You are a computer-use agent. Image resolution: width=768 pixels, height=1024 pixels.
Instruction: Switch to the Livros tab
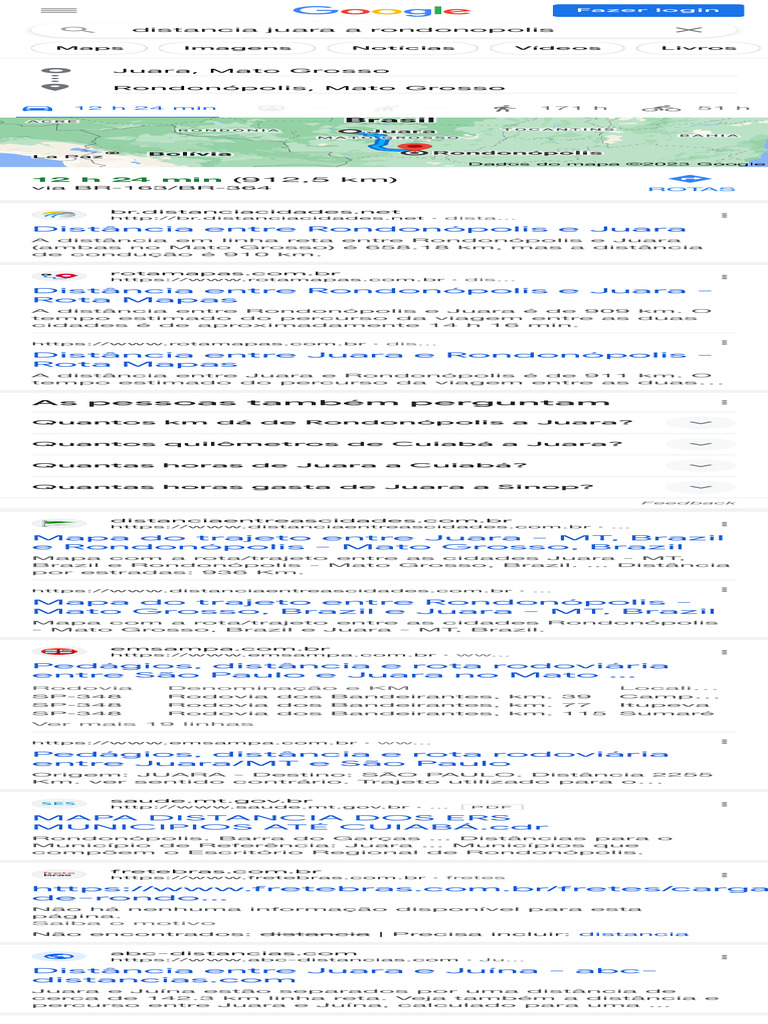699,48
